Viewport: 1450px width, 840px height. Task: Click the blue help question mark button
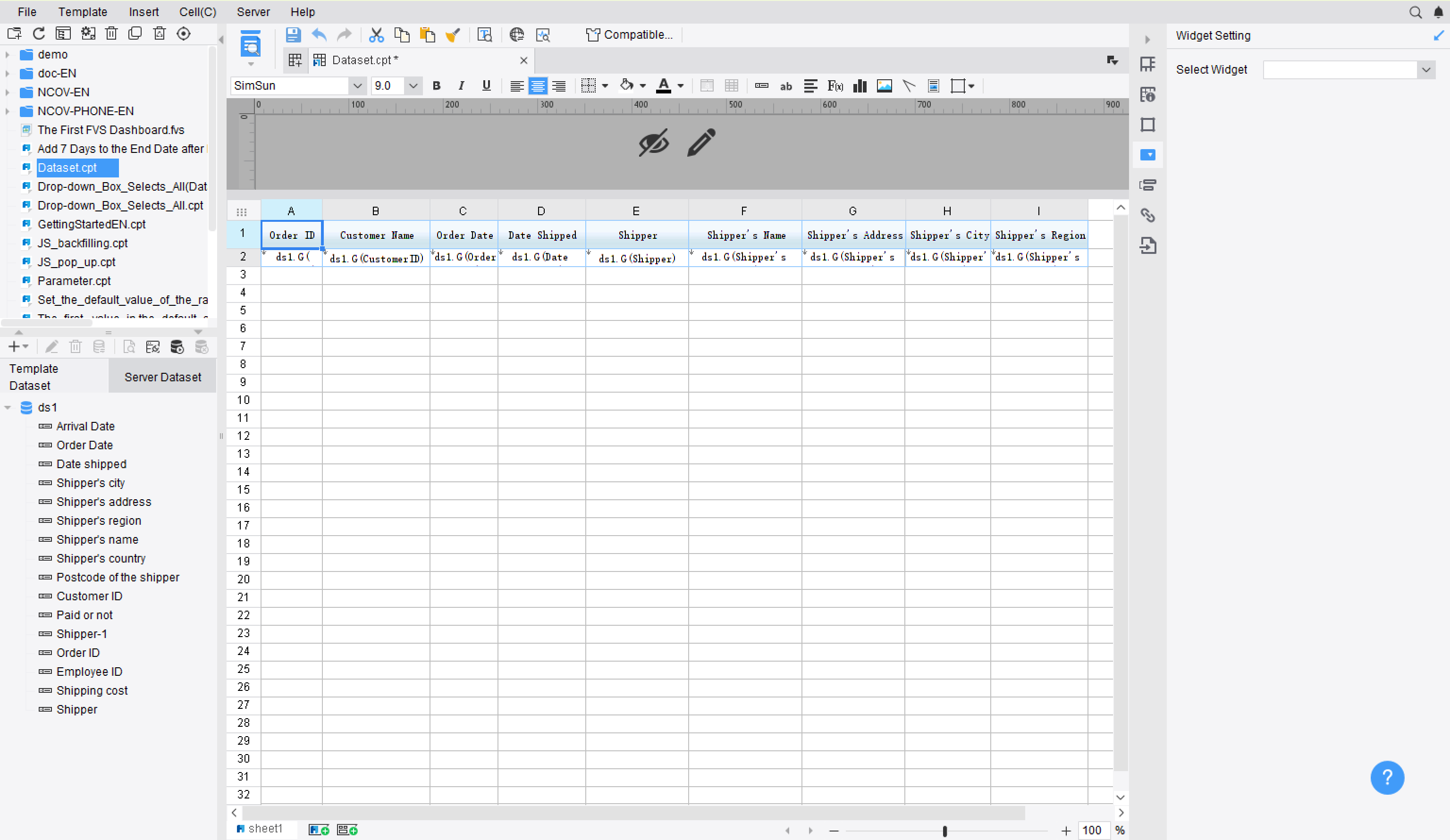click(x=1387, y=778)
